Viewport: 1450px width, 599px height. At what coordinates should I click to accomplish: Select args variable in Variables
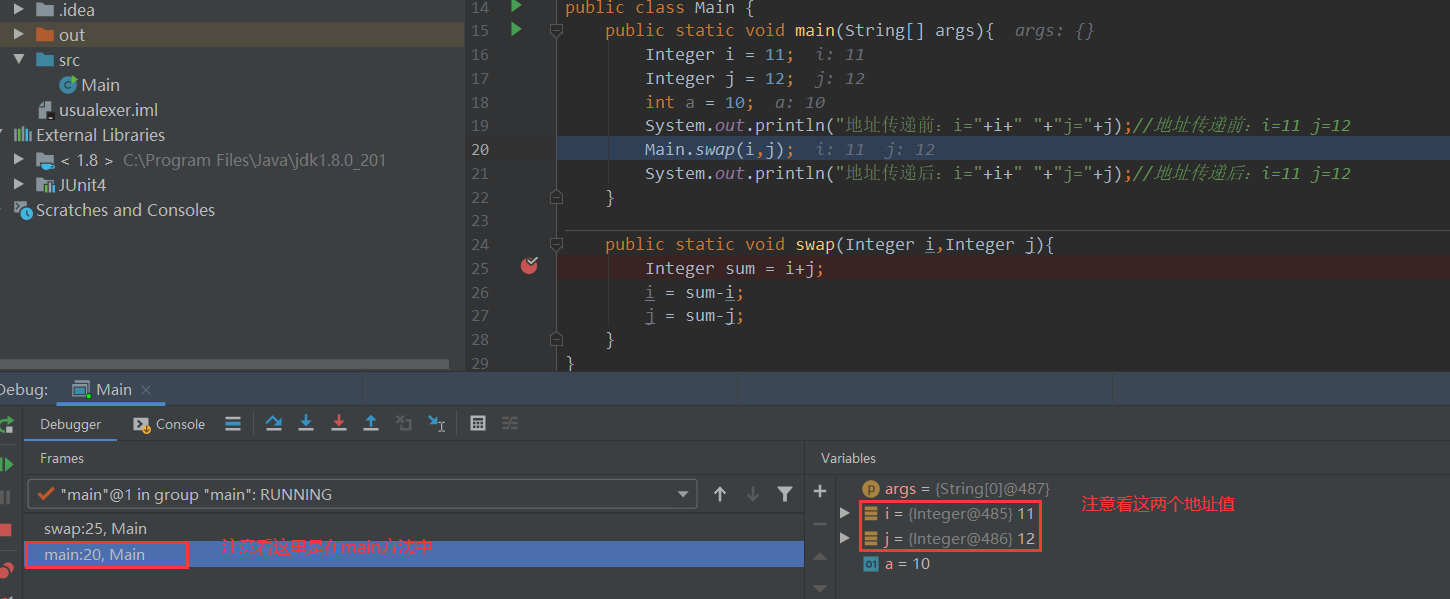pos(955,489)
